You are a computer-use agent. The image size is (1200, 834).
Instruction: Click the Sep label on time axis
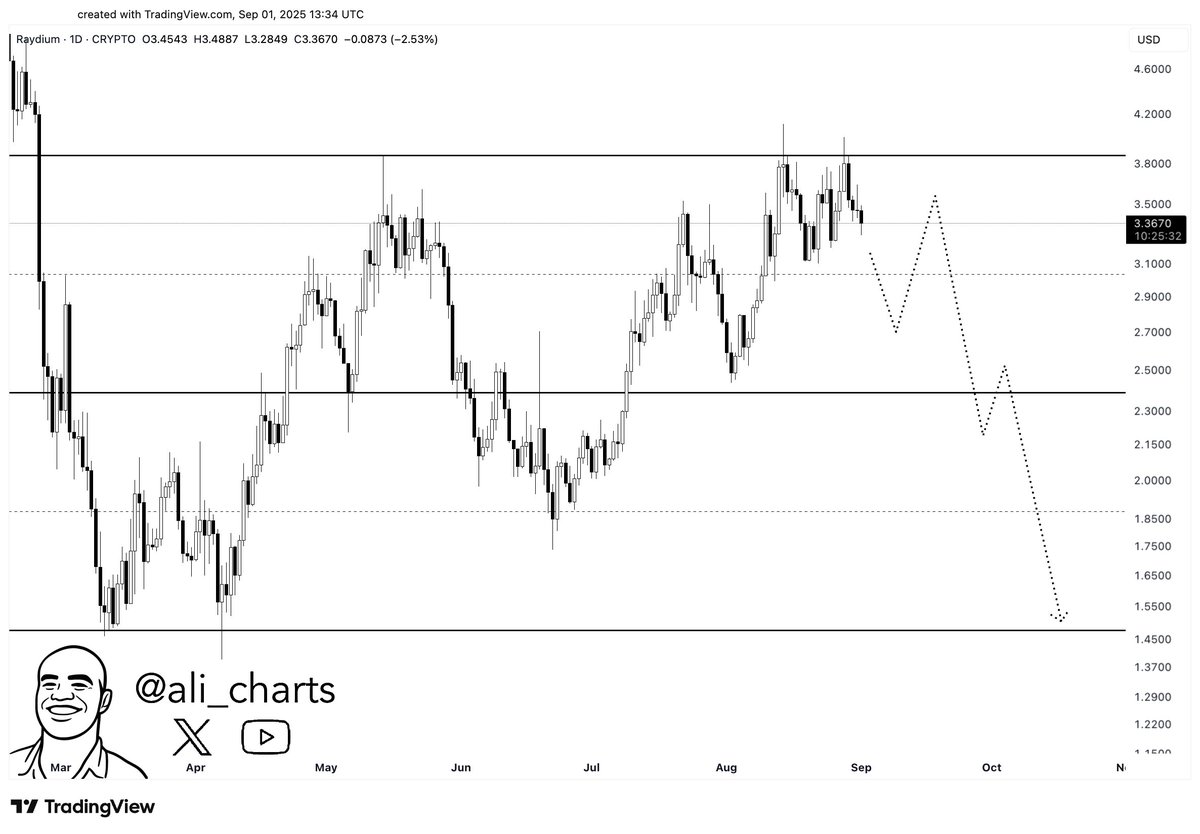click(x=861, y=768)
